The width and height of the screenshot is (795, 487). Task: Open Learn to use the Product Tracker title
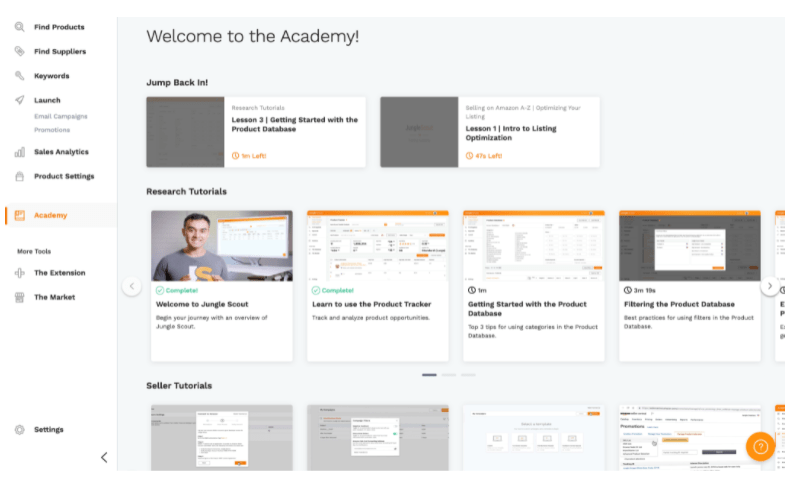tap(372, 304)
